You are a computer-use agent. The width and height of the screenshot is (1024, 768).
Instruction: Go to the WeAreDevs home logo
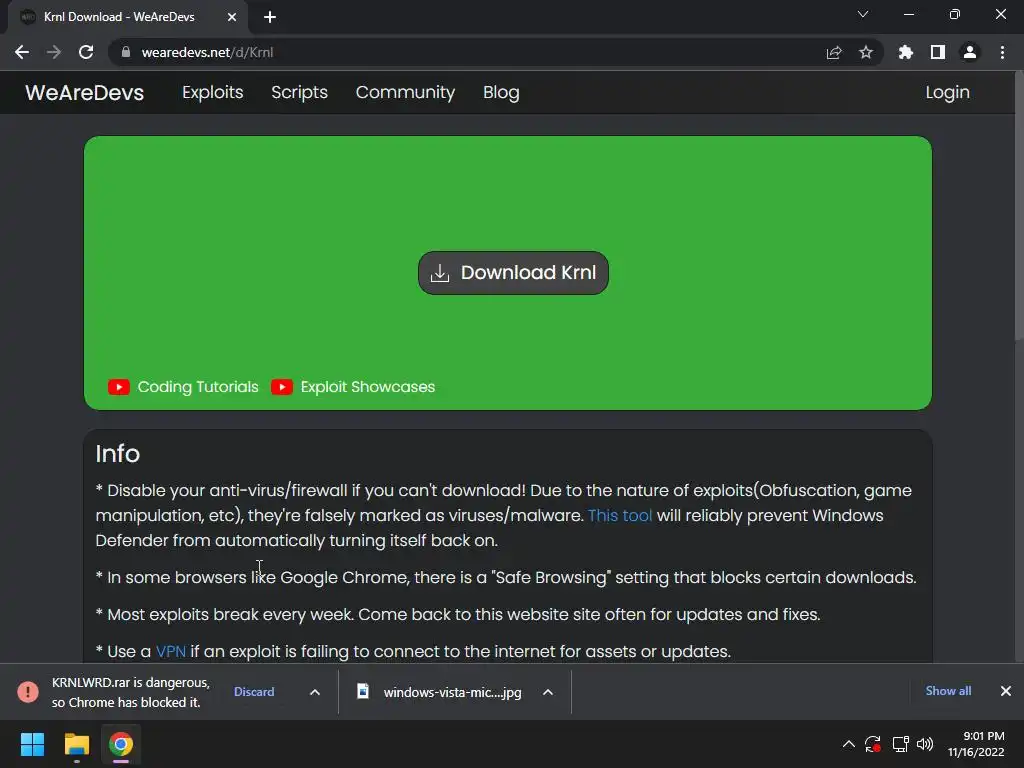84,92
